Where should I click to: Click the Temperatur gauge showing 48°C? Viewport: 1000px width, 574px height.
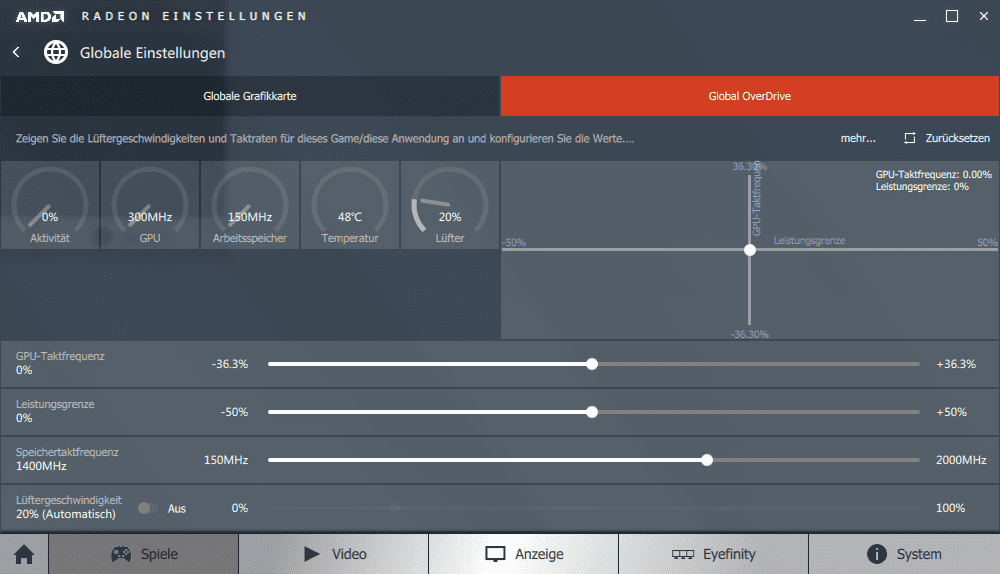[350, 205]
